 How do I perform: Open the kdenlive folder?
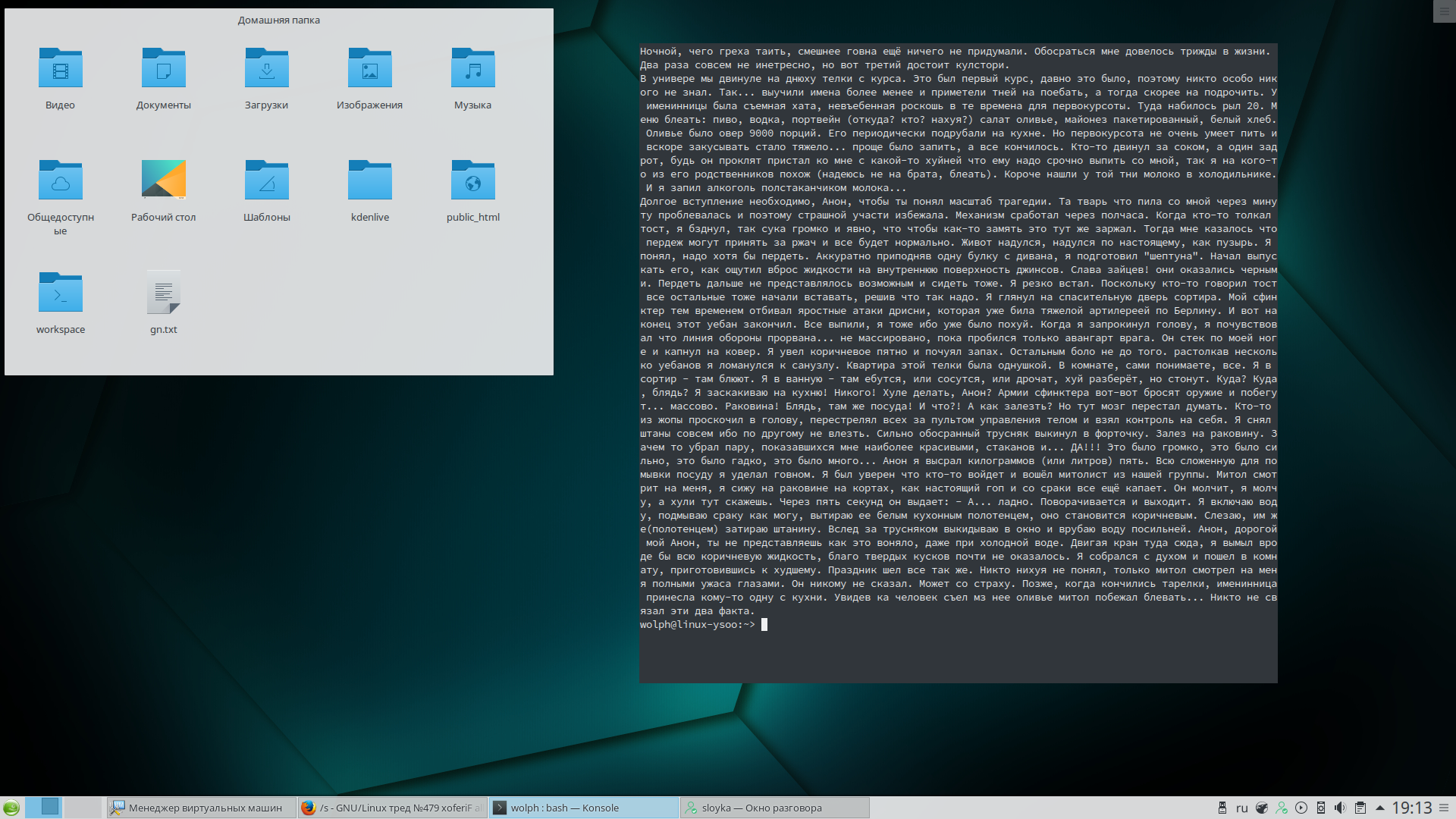[369, 190]
